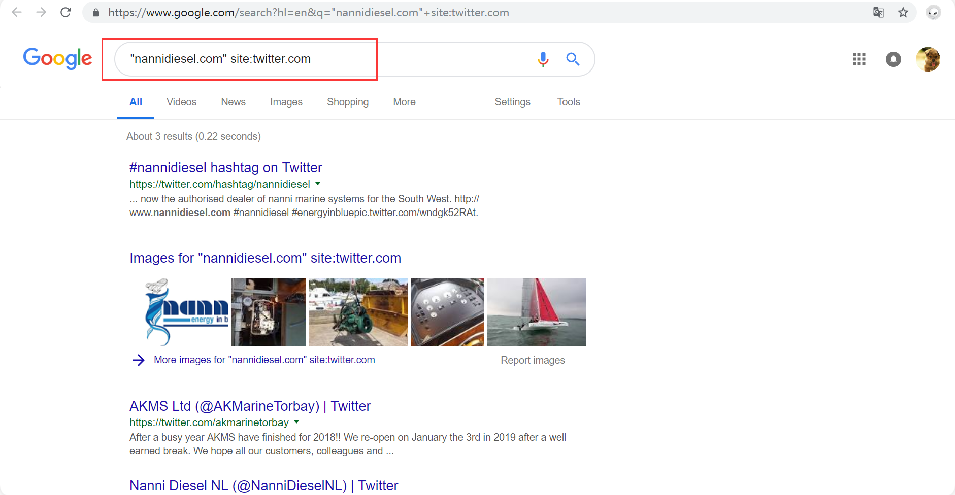Go to Google home via the logo

(57, 58)
